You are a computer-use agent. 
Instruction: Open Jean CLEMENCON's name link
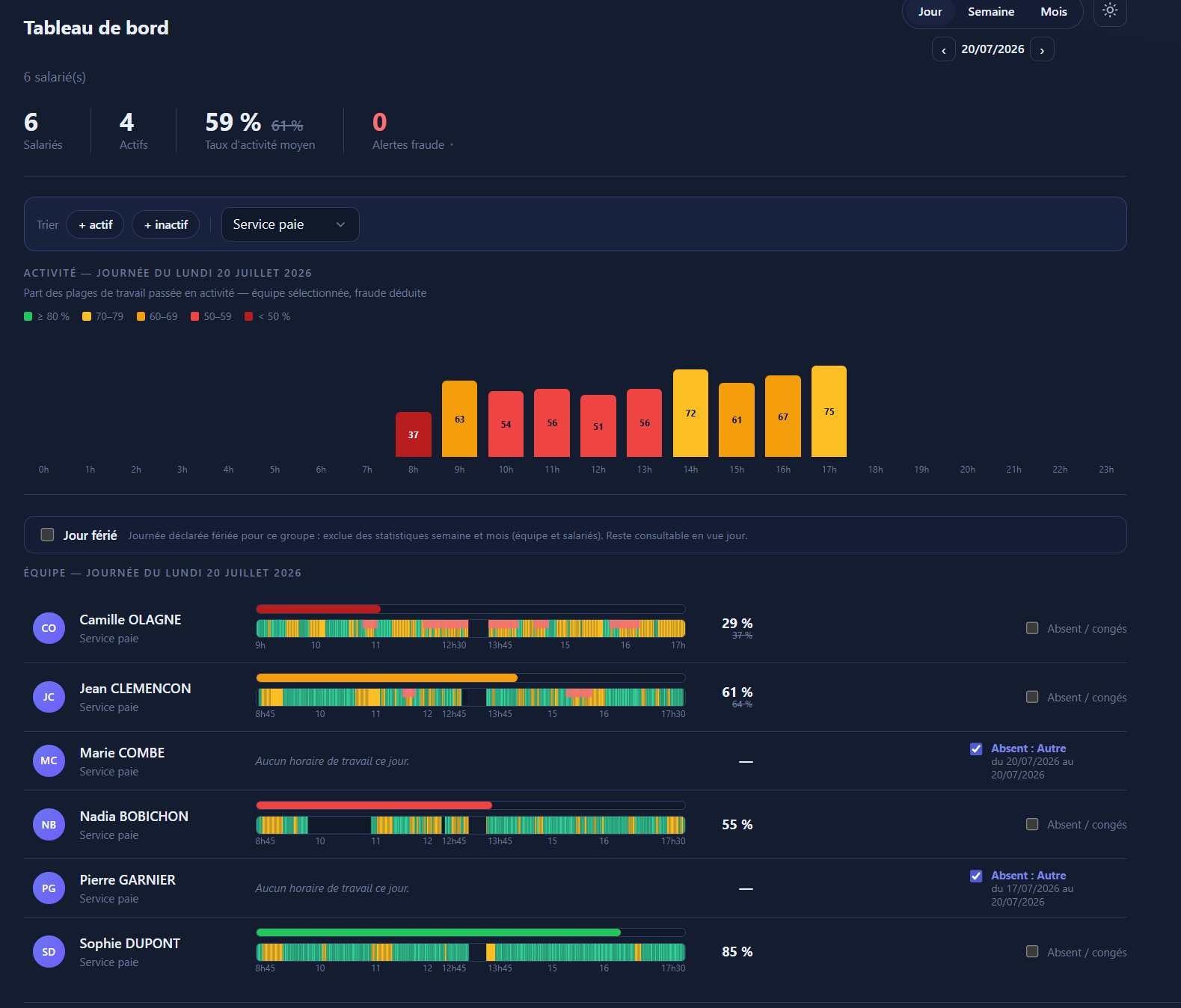[135, 689]
